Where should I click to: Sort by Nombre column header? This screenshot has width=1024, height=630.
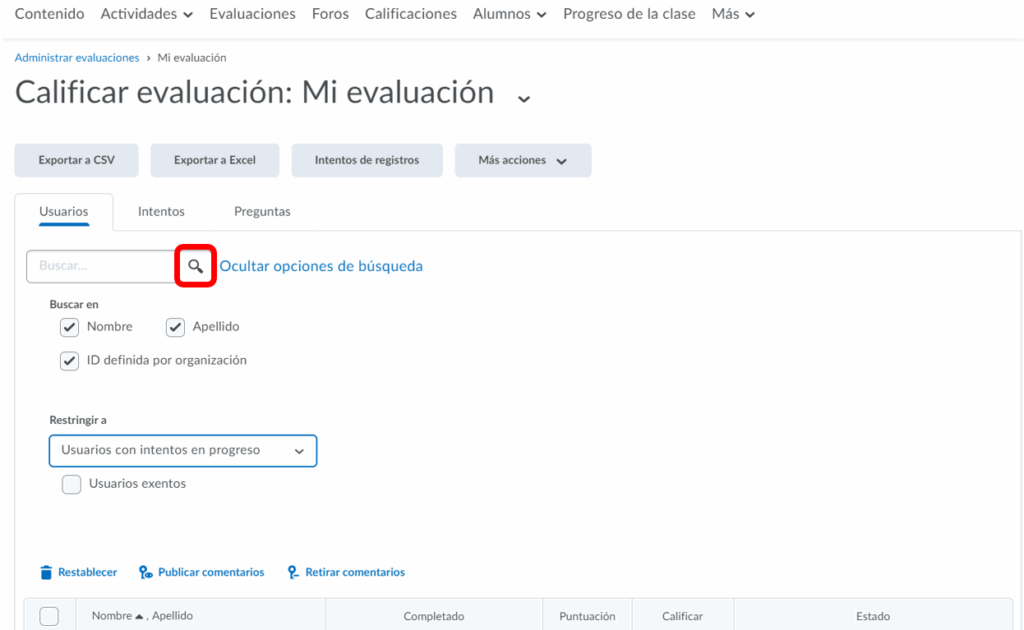click(111, 616)
